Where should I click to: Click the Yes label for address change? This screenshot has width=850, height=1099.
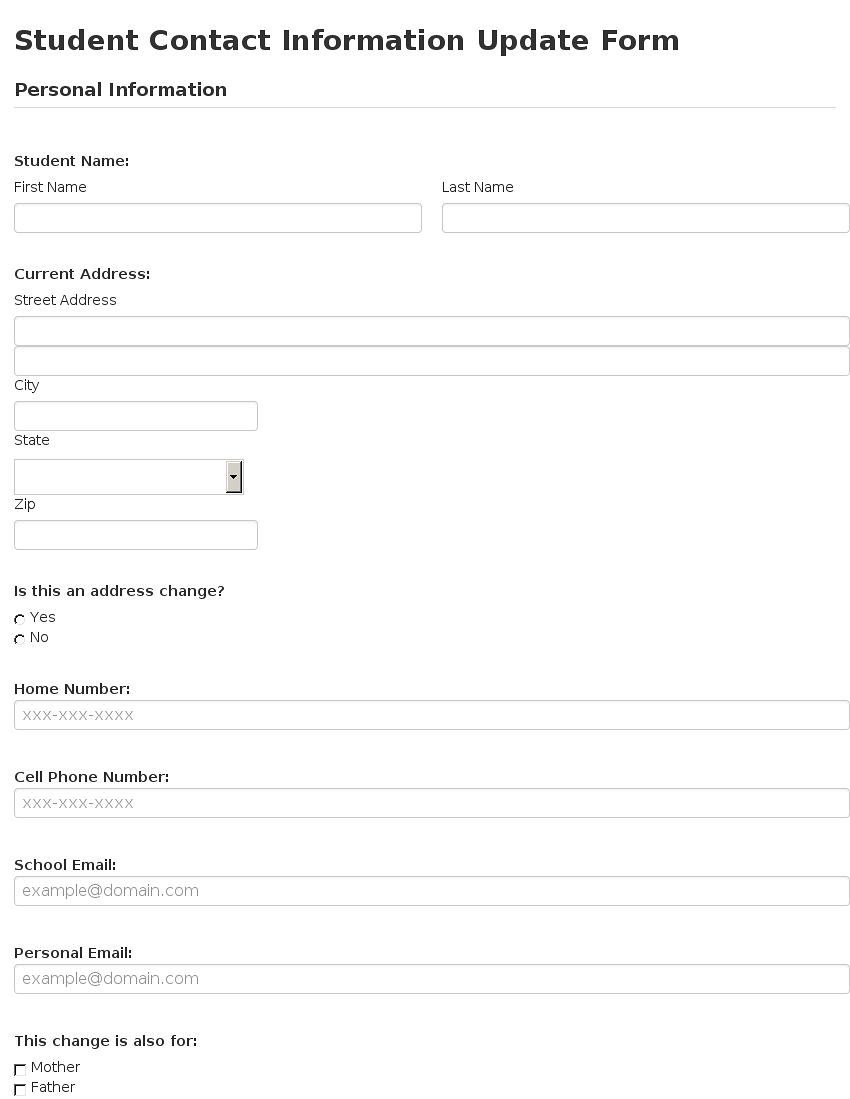point(43,617)
